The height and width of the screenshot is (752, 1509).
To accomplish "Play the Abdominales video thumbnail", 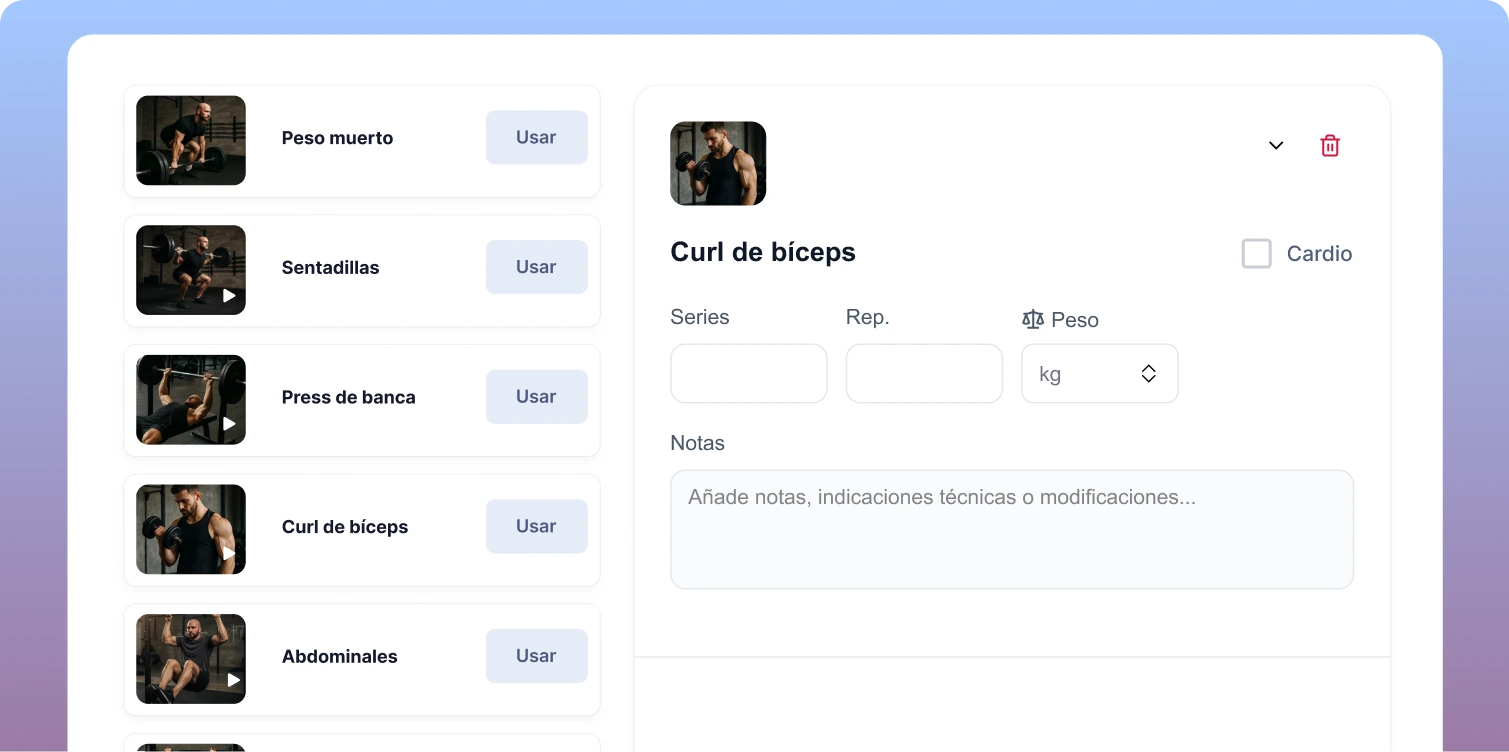I will (191, 659).
